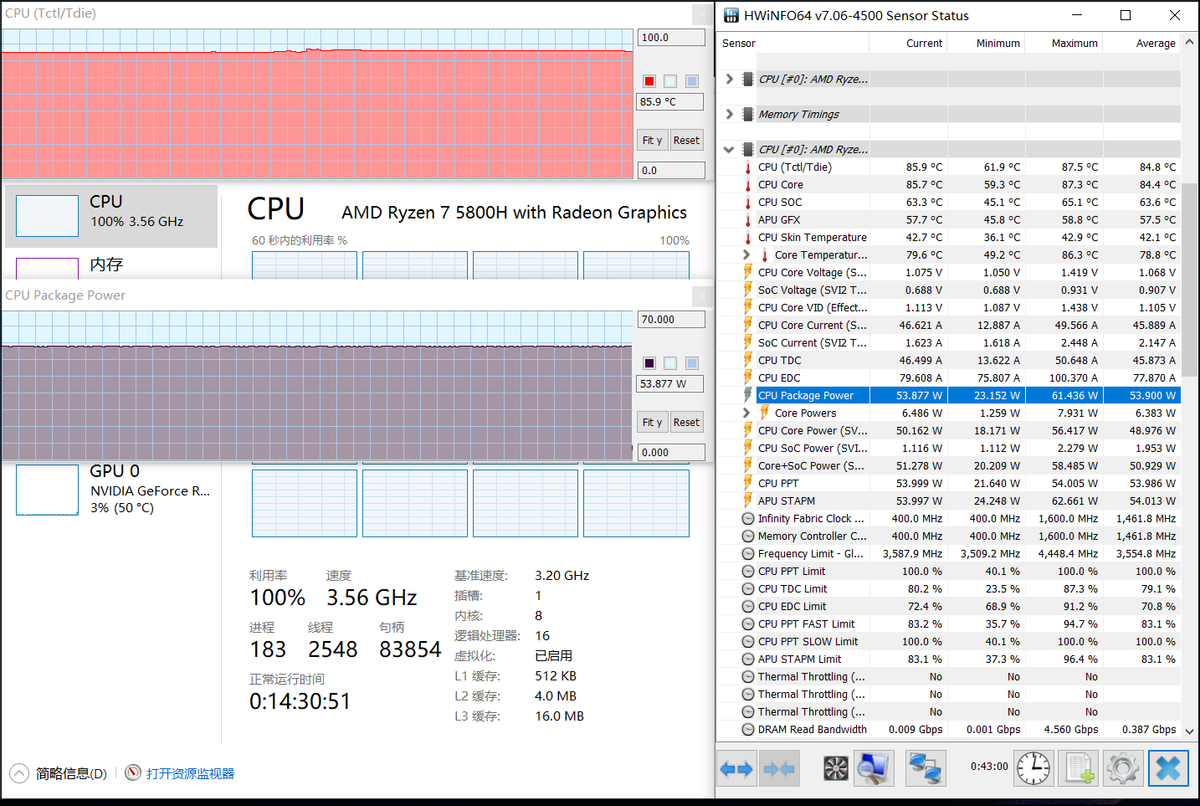Select the CPU PPT FAST Limit row
The image size is (1200, 806).
point(949,624)
